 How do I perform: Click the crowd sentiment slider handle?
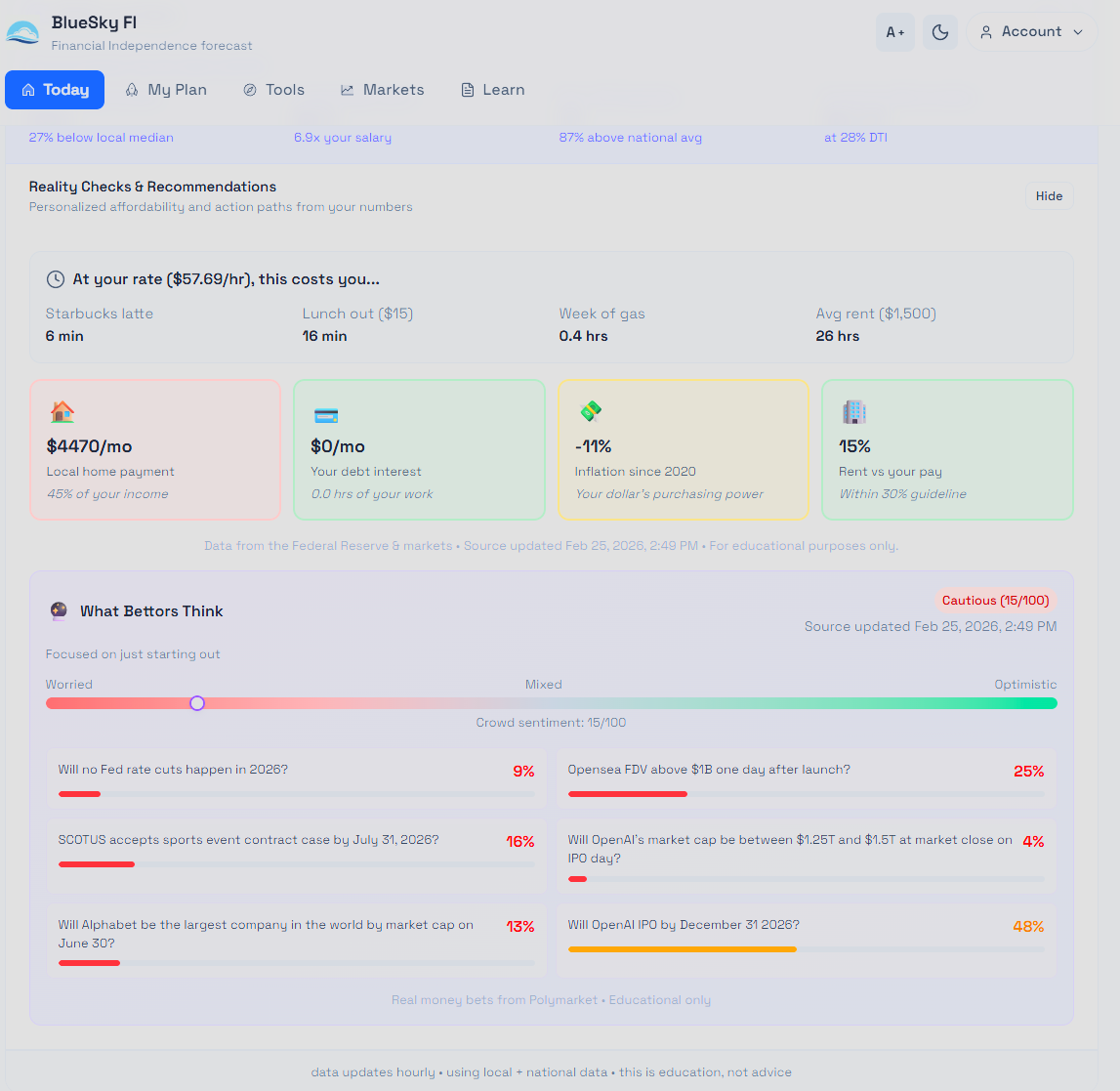197,702
